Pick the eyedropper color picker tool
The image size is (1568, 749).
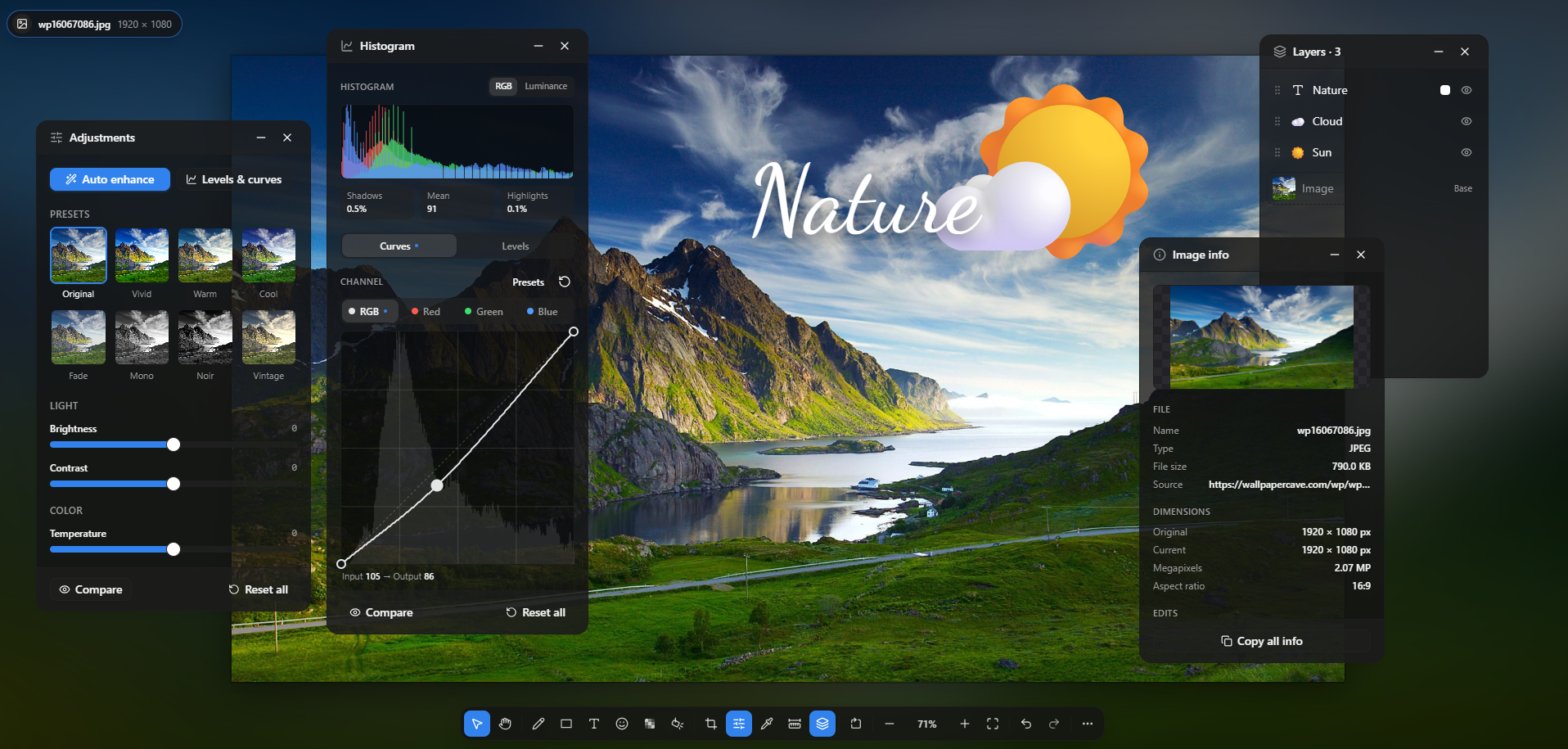coord(767,724)
